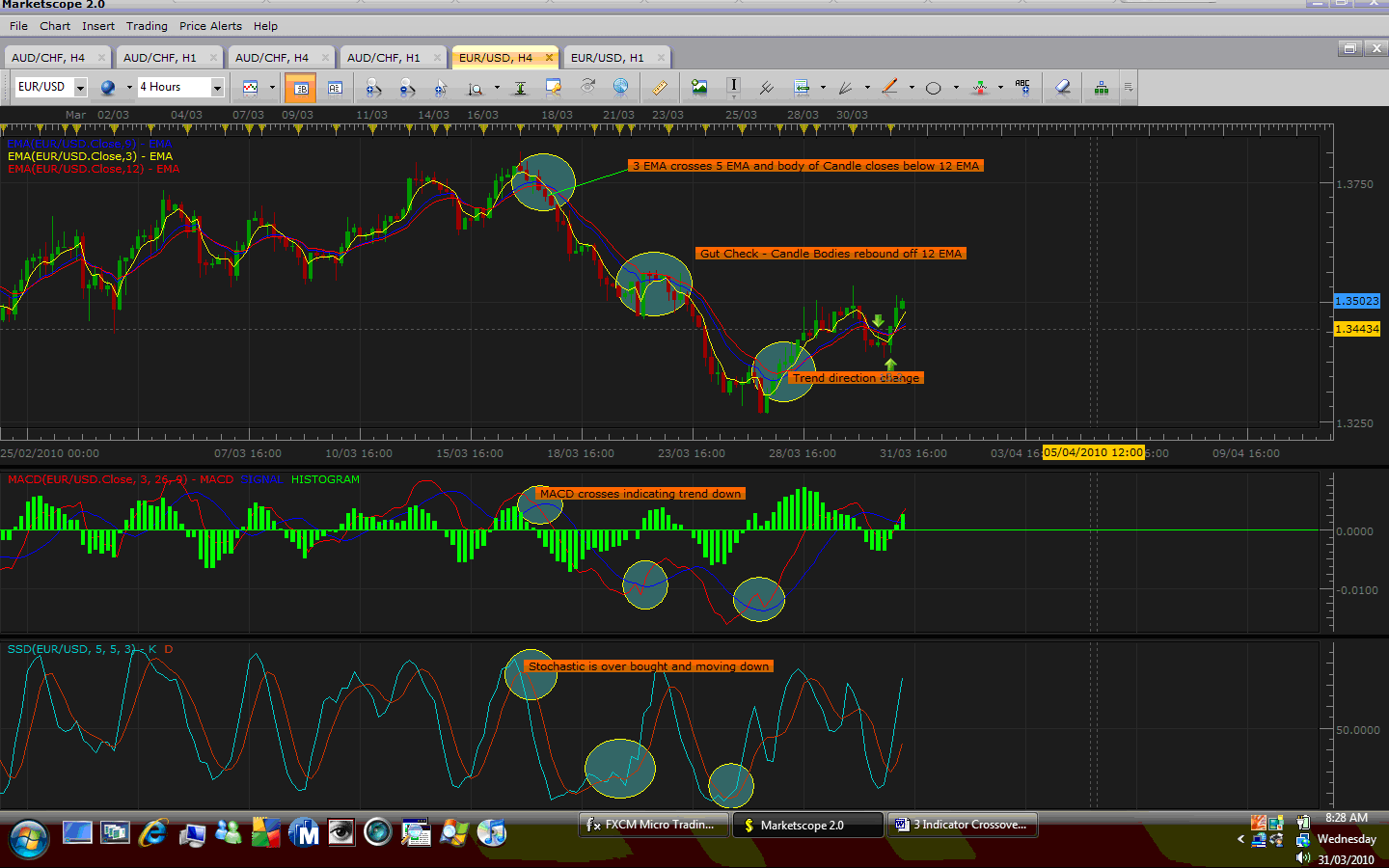Image resolution: width=1389 pixels, height=868 pixels.
Task: Toggle the vertical text cursor marker tool
Action: [x=733, y=88]
